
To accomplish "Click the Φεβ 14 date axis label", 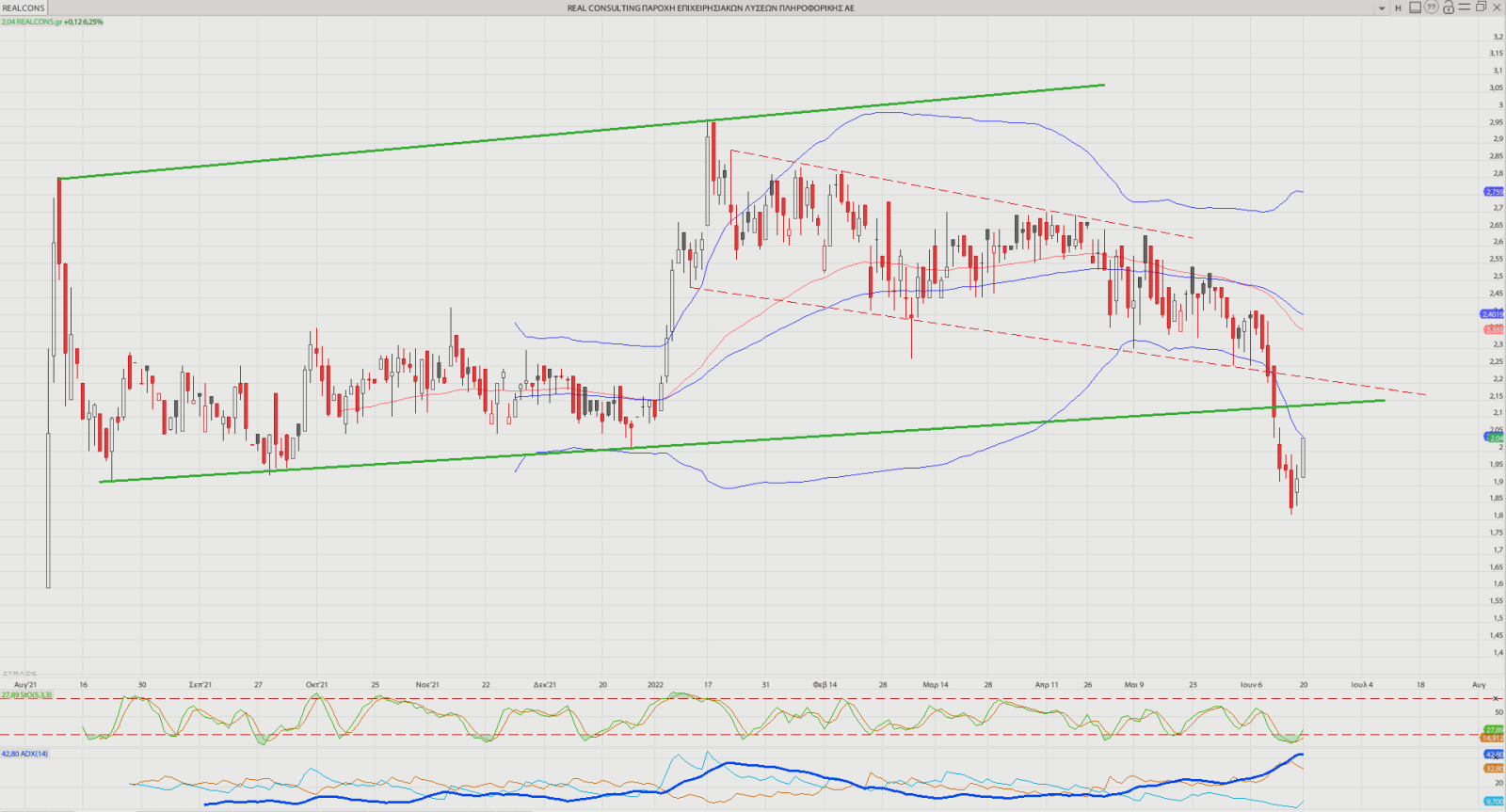I will click(x=825, y=685).
